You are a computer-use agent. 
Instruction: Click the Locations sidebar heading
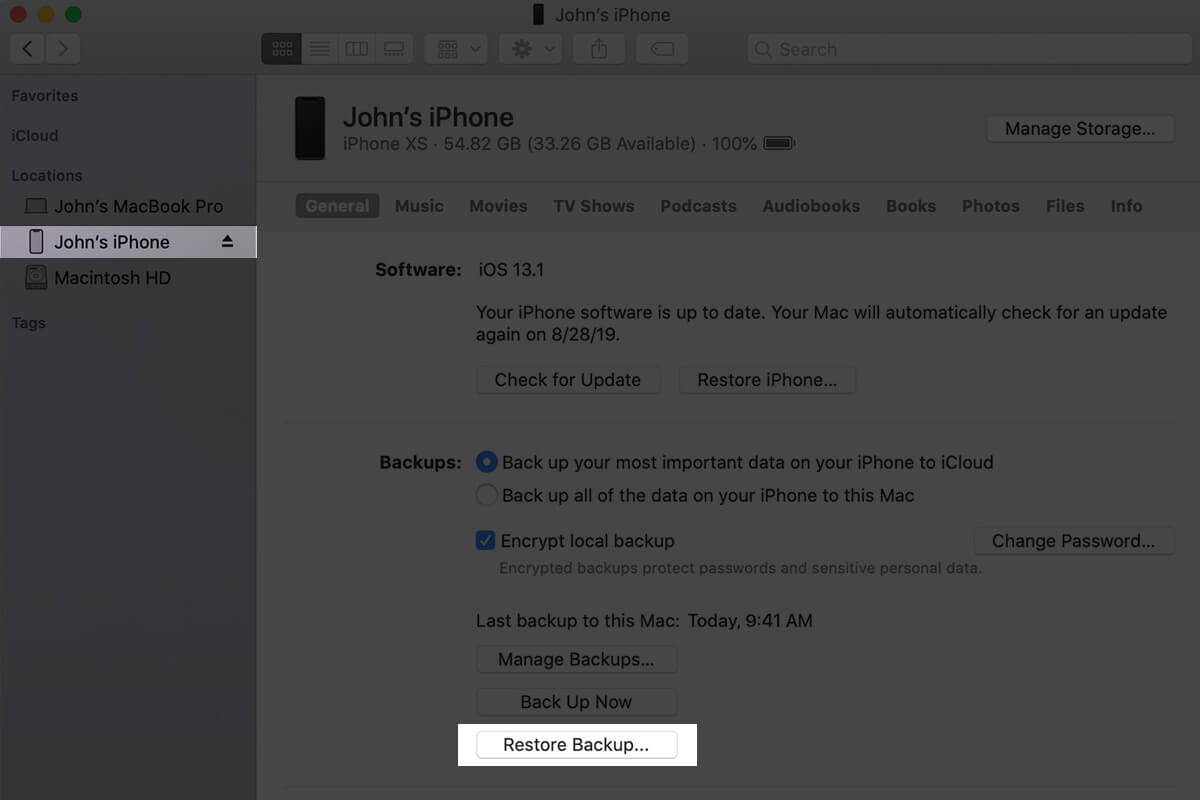(47, 176)
